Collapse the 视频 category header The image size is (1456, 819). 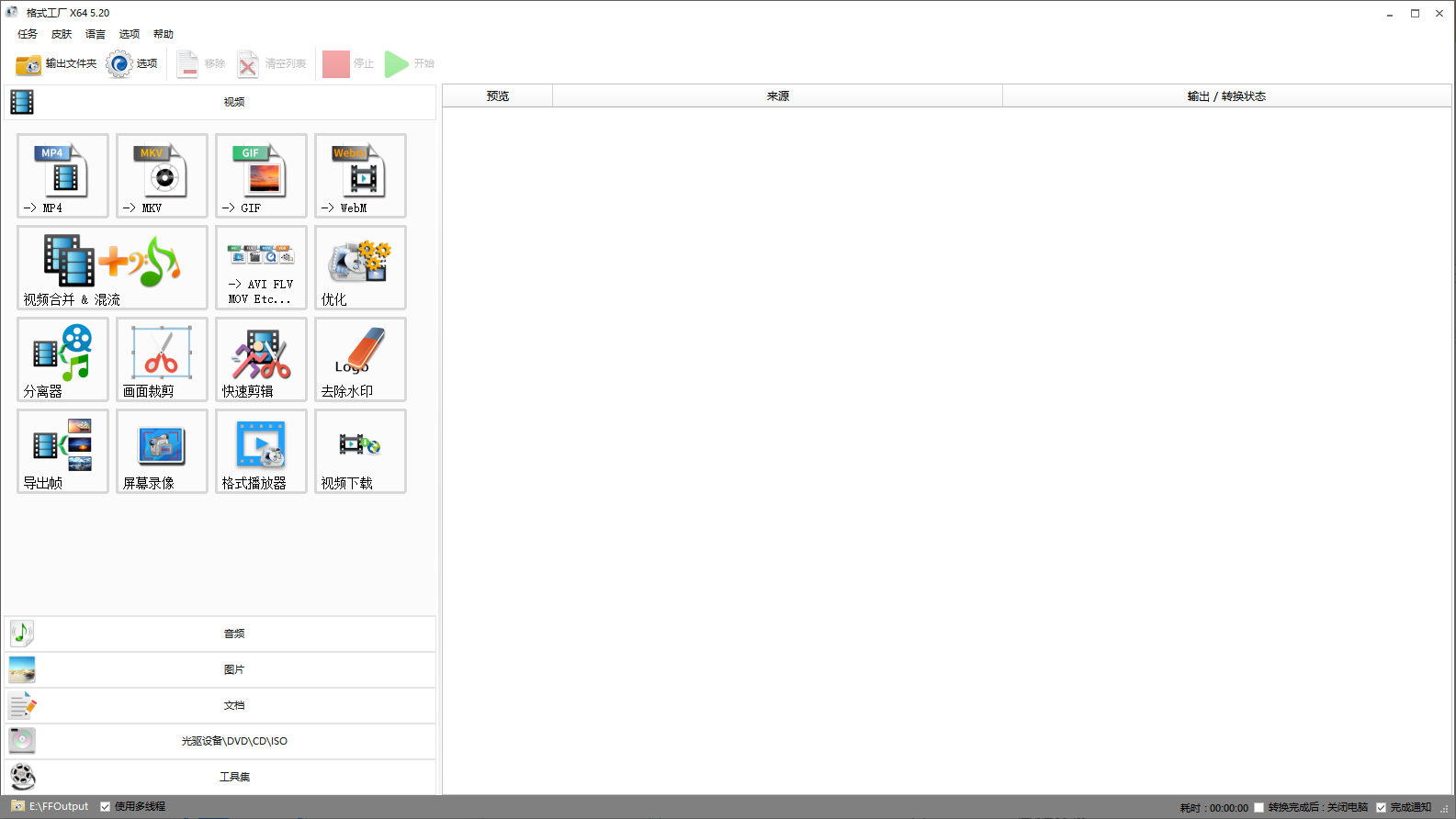(x=220, y=102)
